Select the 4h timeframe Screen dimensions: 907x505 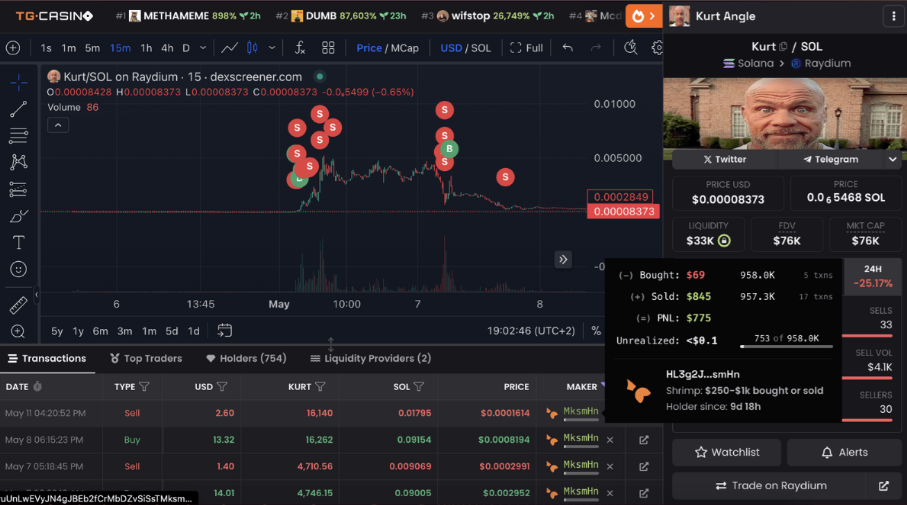click(x=167, y=48)
